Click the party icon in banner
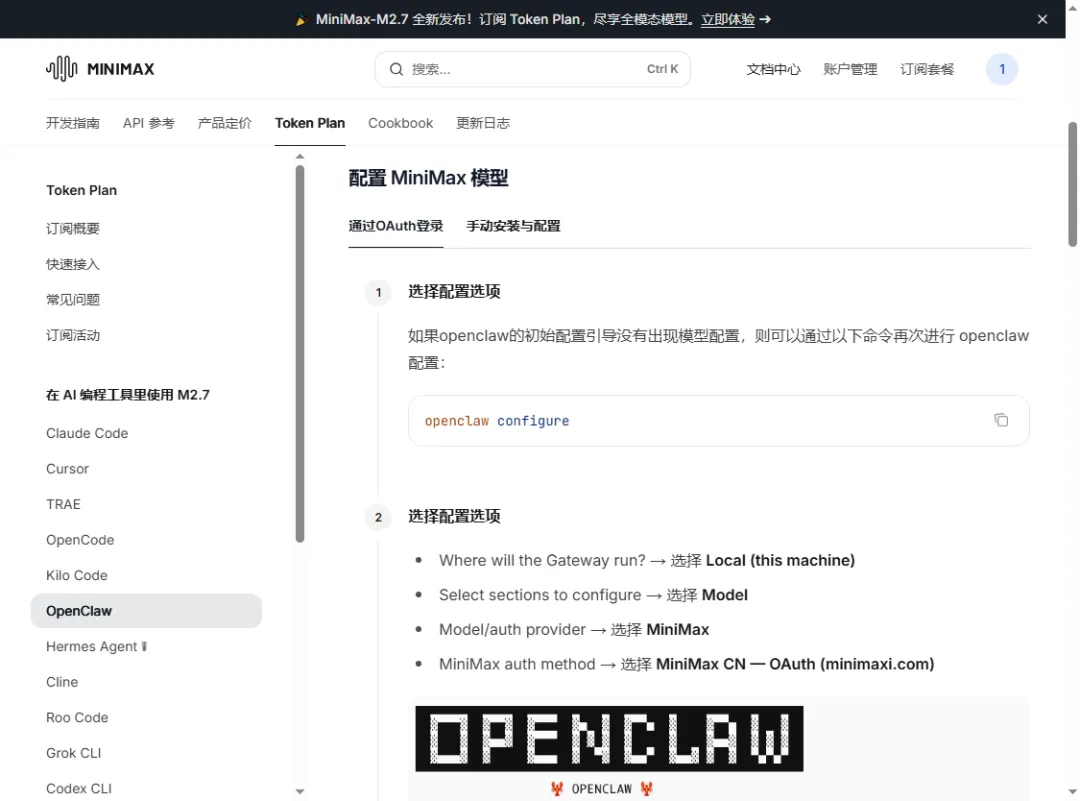1080x801 pixels. click(x=301, y=20)
